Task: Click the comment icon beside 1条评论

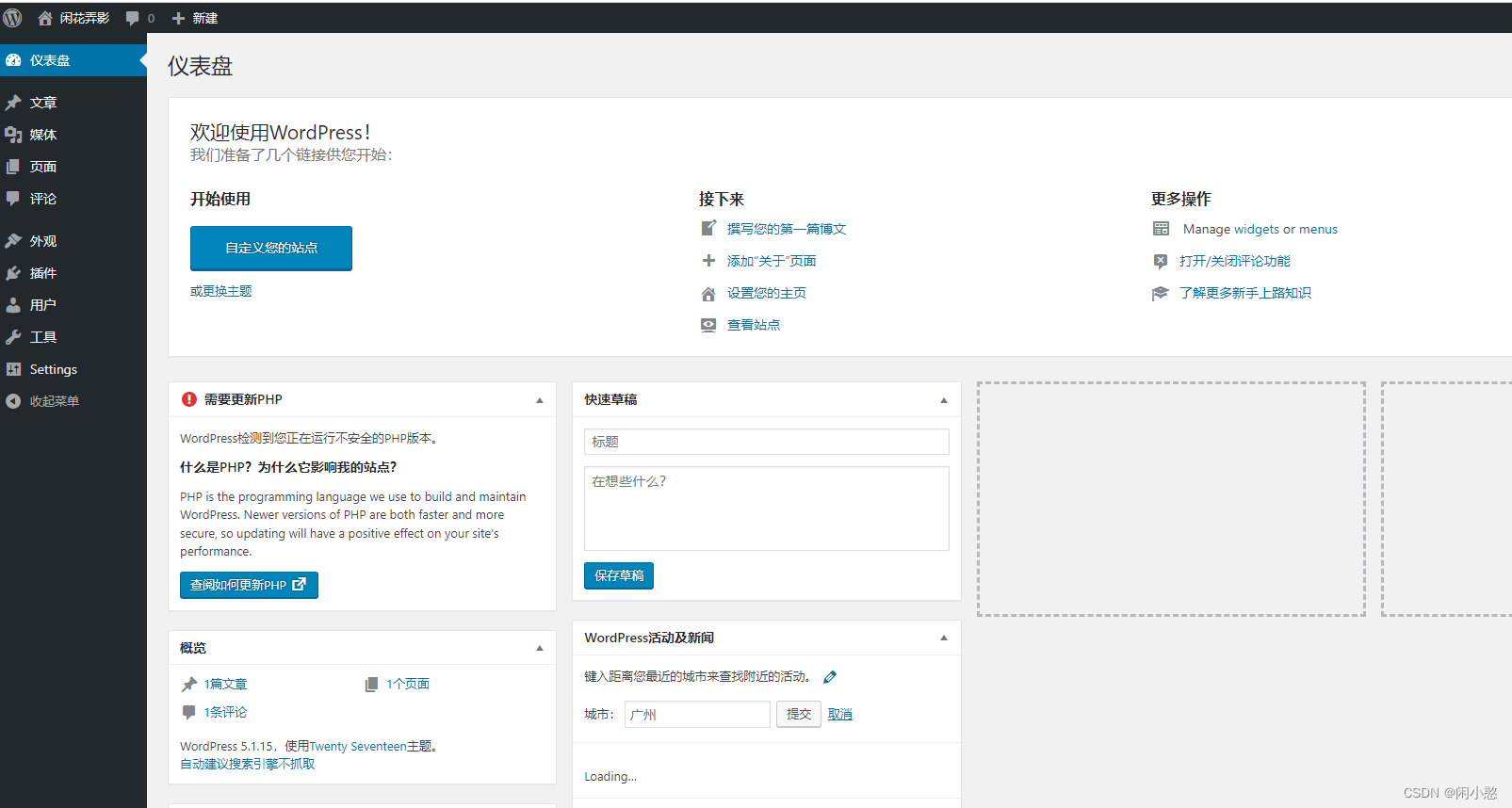Action: point(189,712)
